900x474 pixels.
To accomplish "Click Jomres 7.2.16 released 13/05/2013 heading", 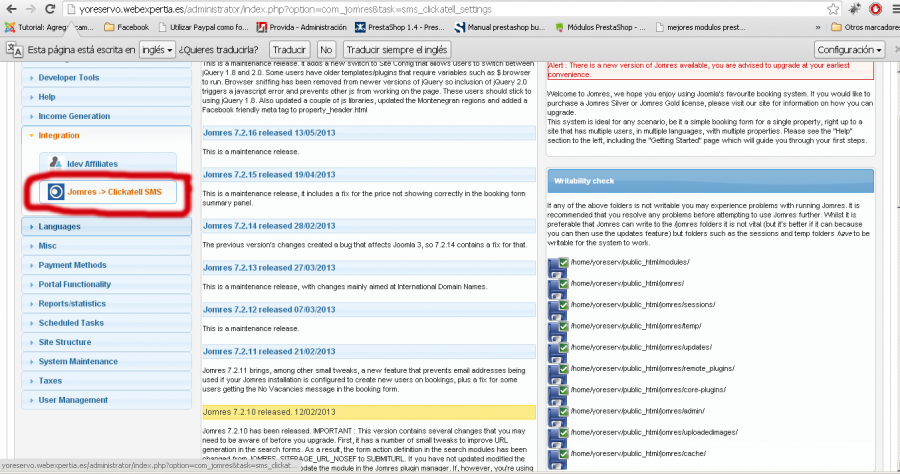I will pyautogui.click(x=368, y=133).
